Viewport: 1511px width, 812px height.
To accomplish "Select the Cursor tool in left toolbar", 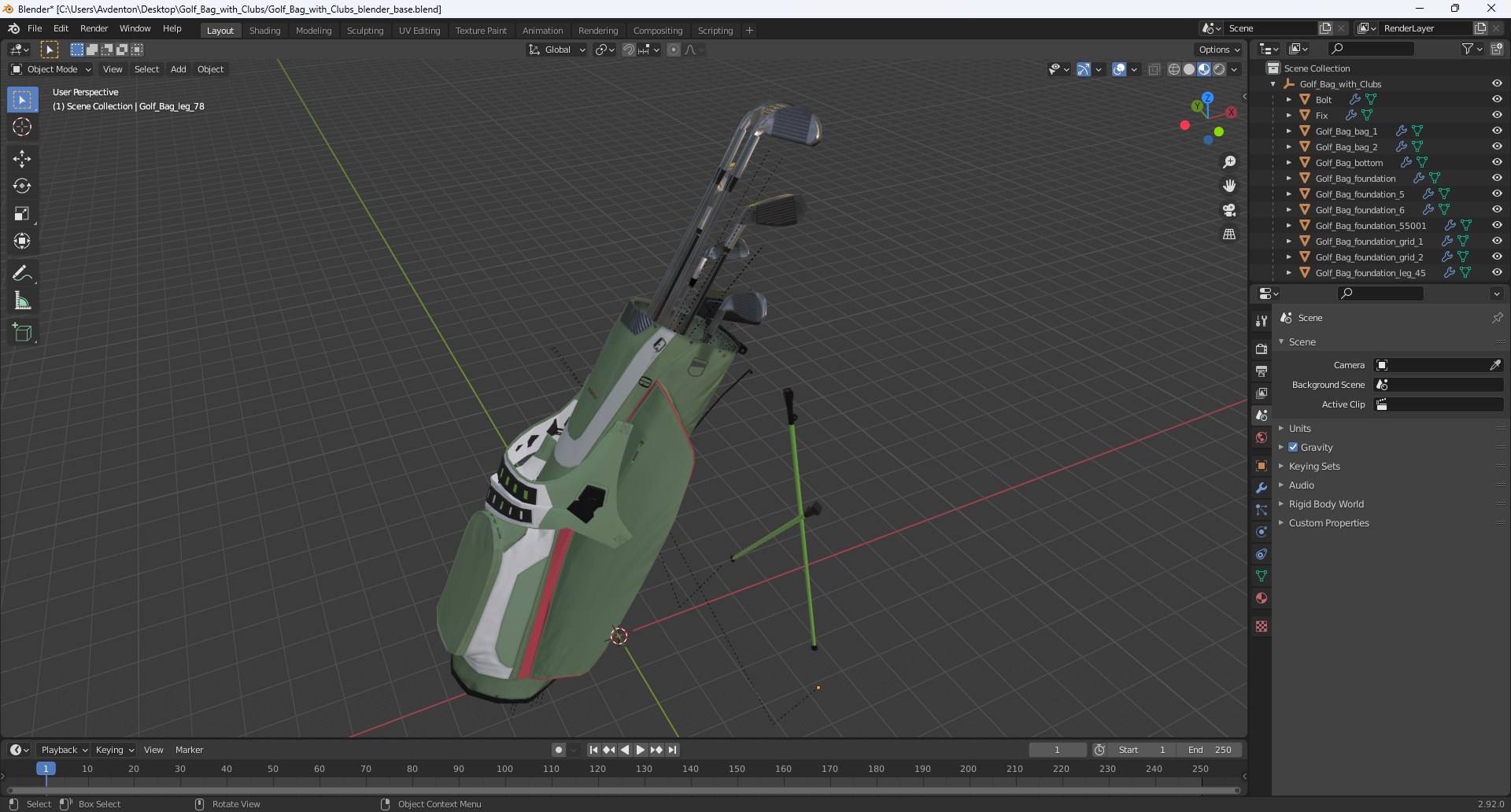I will (x=22, y=127).
